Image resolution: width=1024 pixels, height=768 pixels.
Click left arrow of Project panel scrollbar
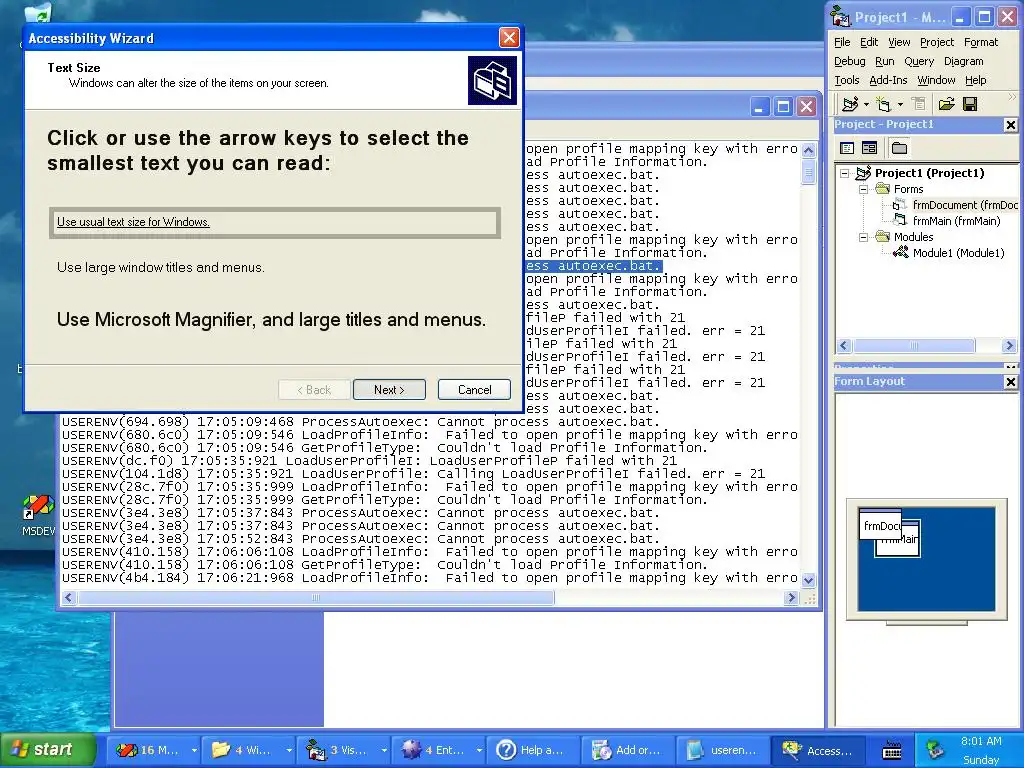844,345
